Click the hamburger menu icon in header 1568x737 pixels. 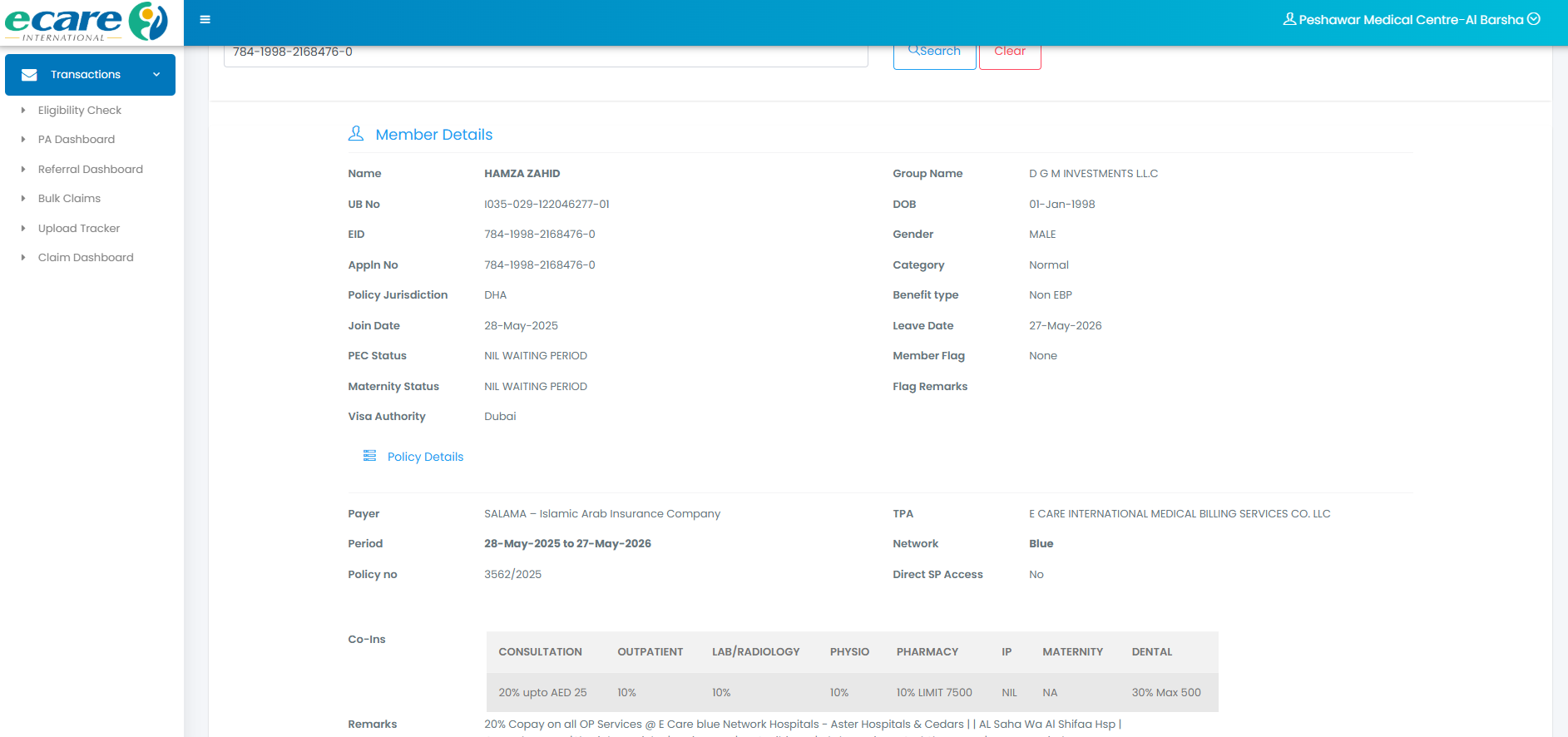[x=205, y=20]
